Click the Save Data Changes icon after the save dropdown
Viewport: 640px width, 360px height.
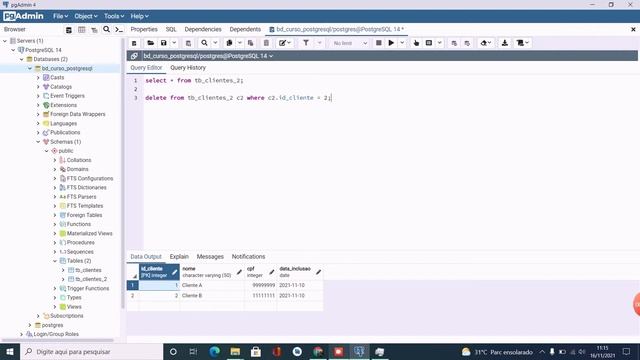pyautogui.click(x=188, y=43)
